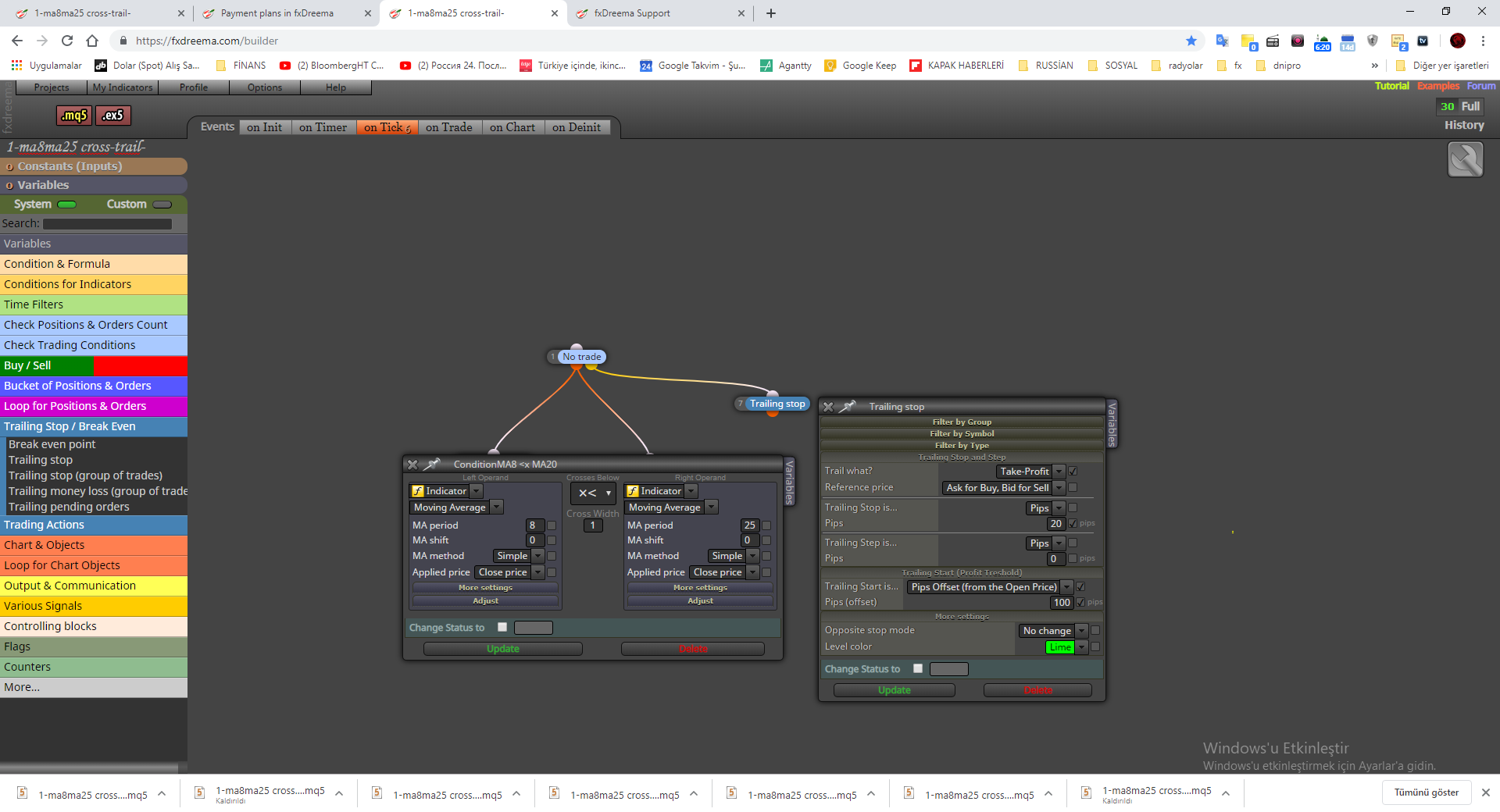Viewport: 1500px width, 812px height.
Task: Check the Change Status to checkbox in Trailing stop
Action: coord(918,668)
